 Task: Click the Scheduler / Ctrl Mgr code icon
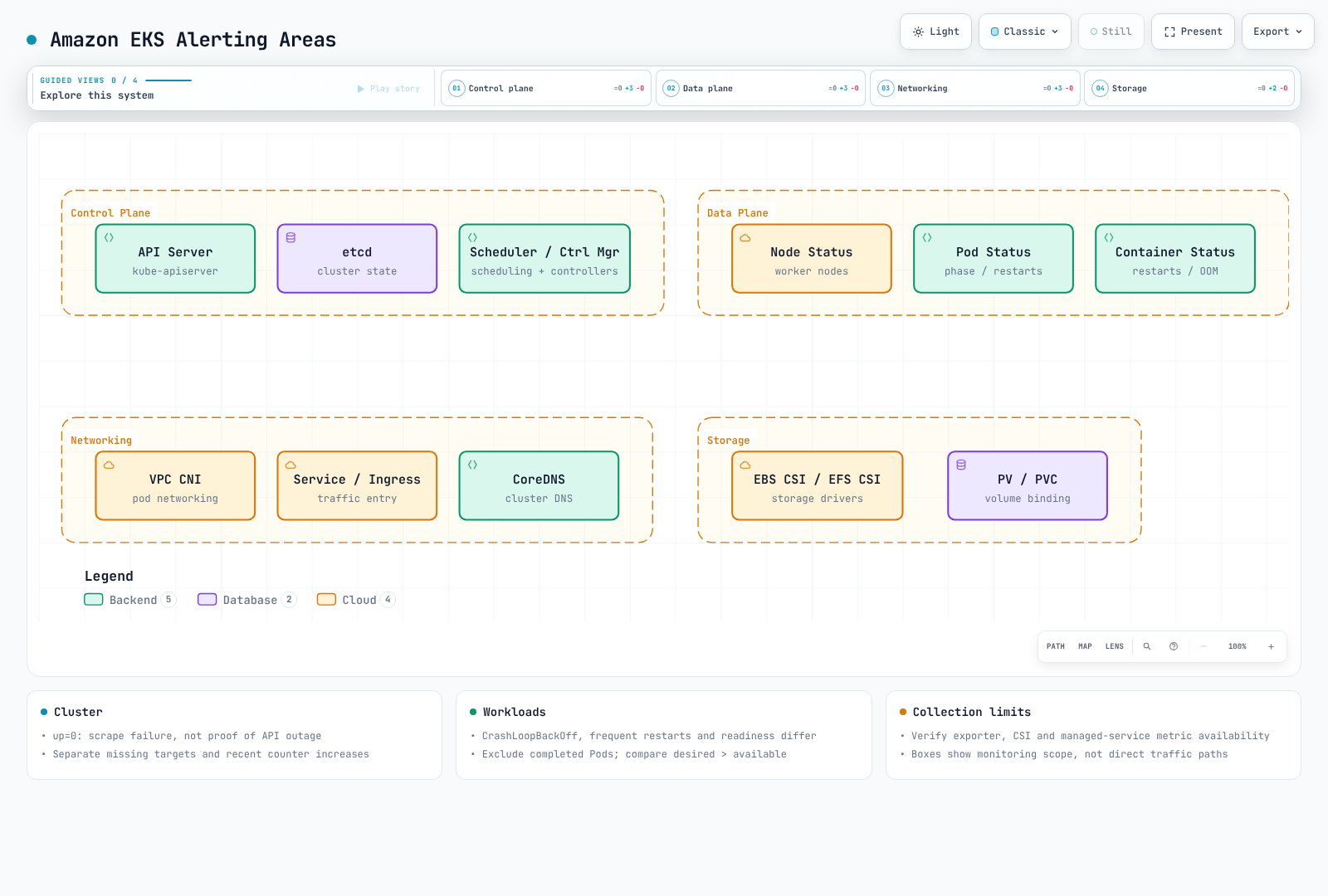[x=473, y=237]
